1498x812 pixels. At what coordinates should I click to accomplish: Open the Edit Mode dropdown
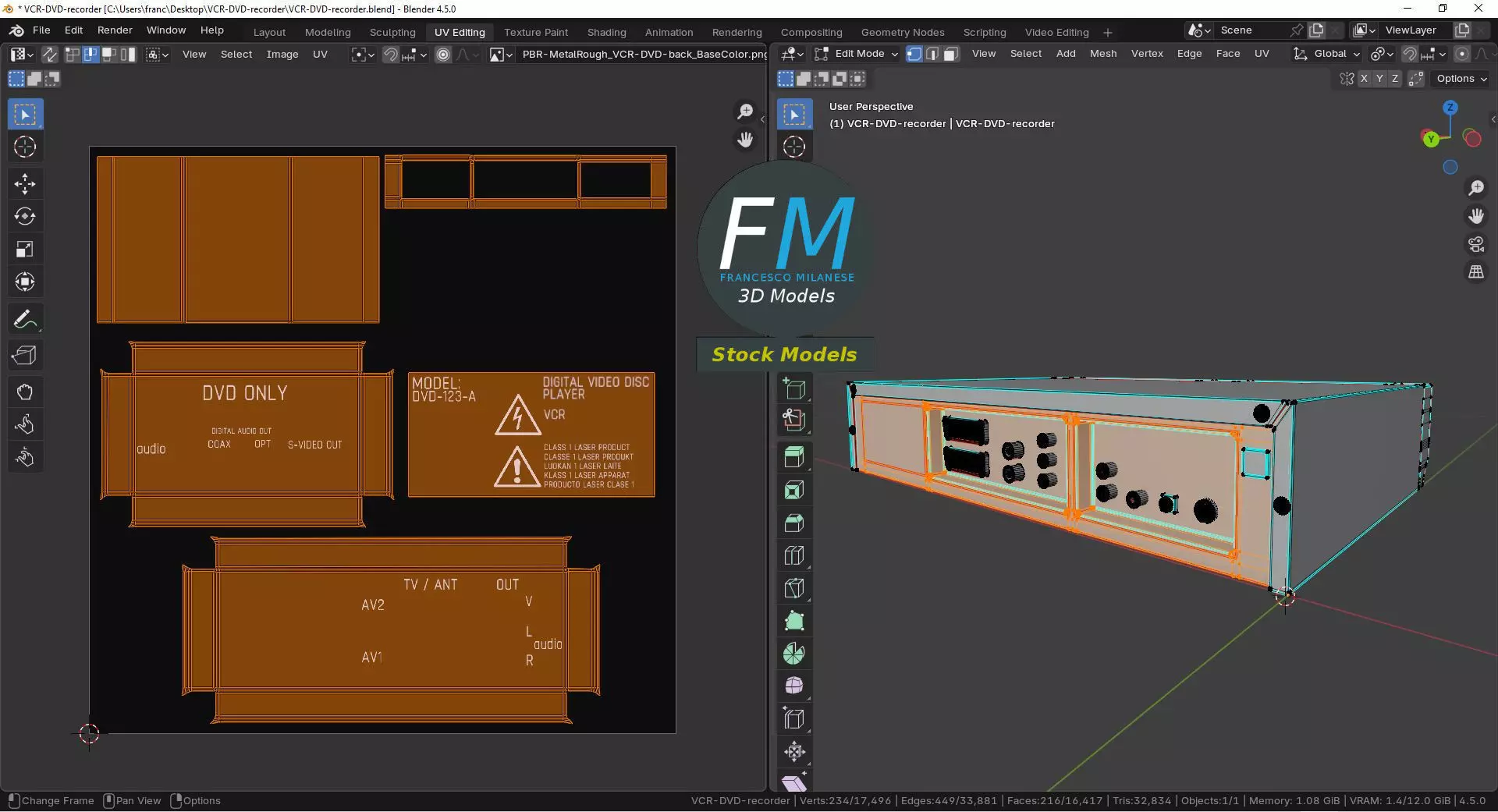pos(857,54)
